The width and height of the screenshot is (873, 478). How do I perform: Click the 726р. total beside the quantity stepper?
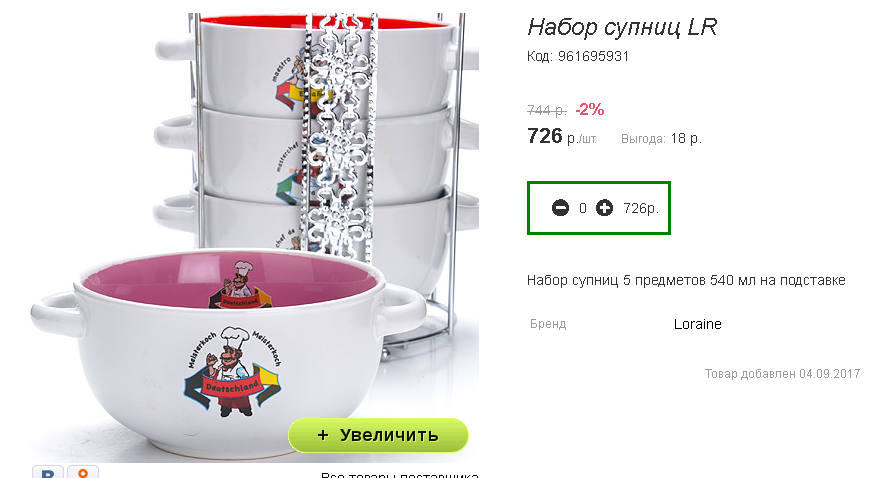(x=641, y=208)
